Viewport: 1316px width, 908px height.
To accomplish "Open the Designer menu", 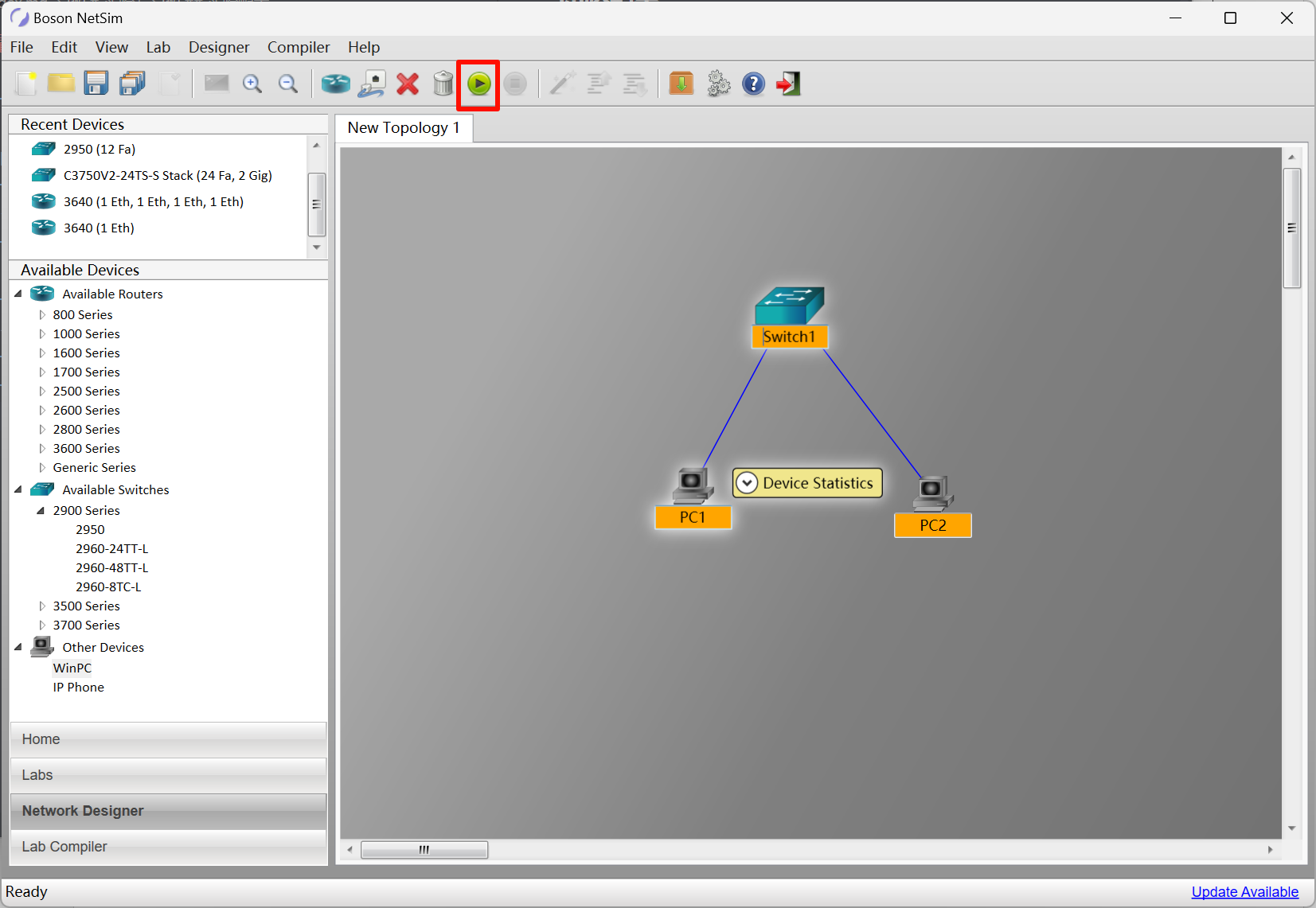I will pos(219,47).
